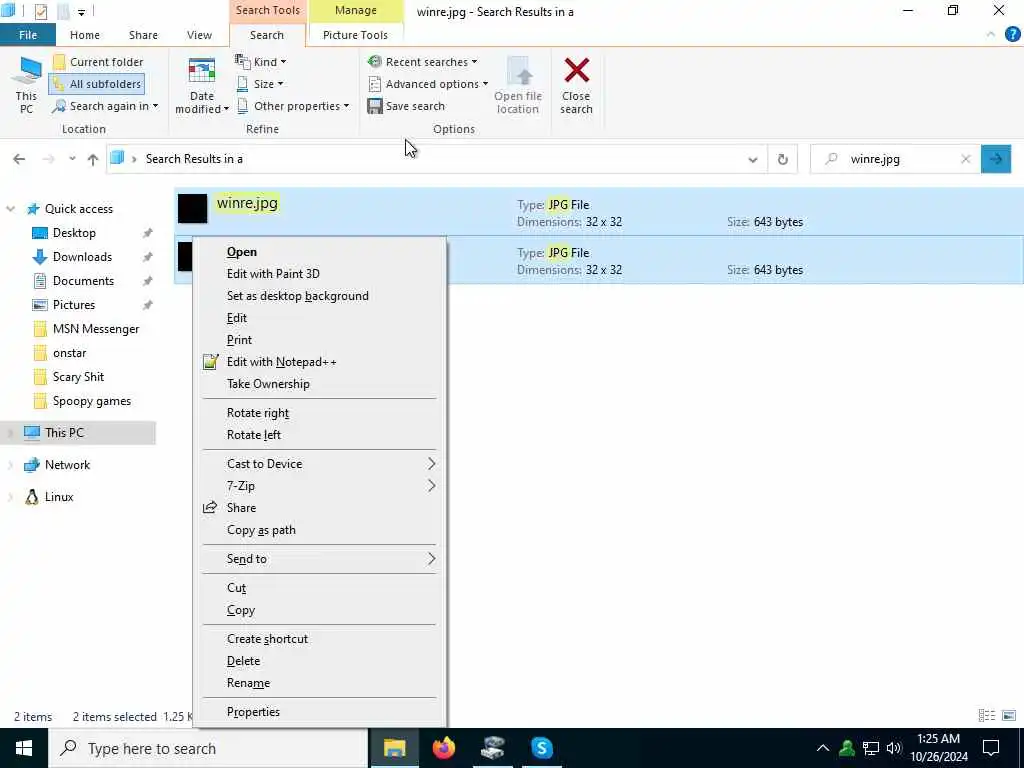
Task: Click the Back navigation arrow
Action: point(19,159)
